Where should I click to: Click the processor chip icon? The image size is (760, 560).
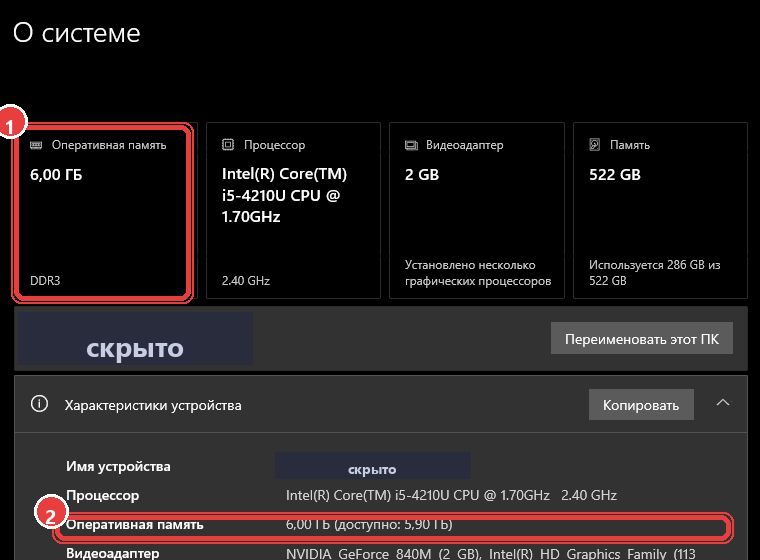point(228,144)
